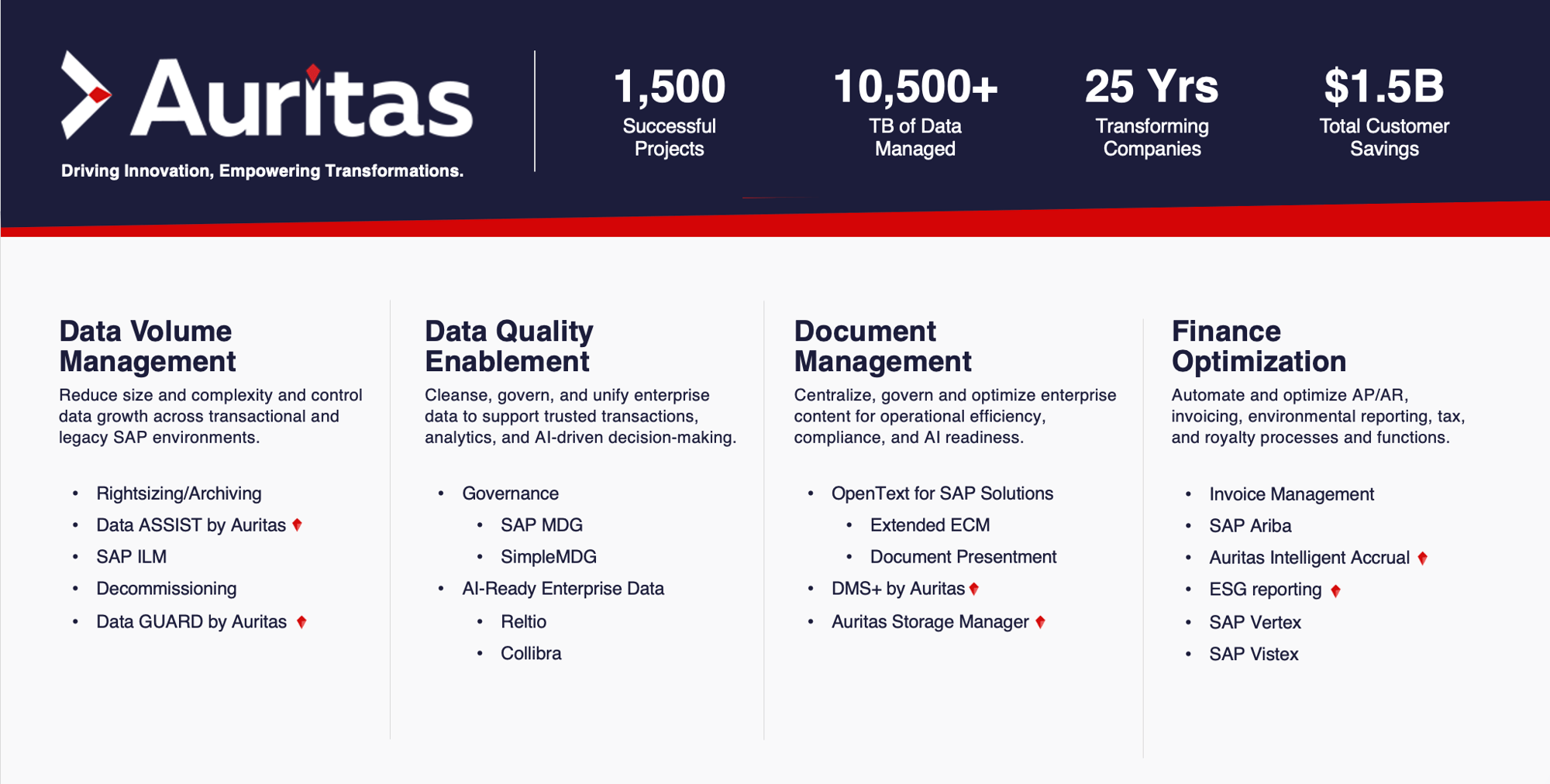
Task: Select the tagline 'Driving Innovation, Empowering Transformations.'
Action: 262,171
